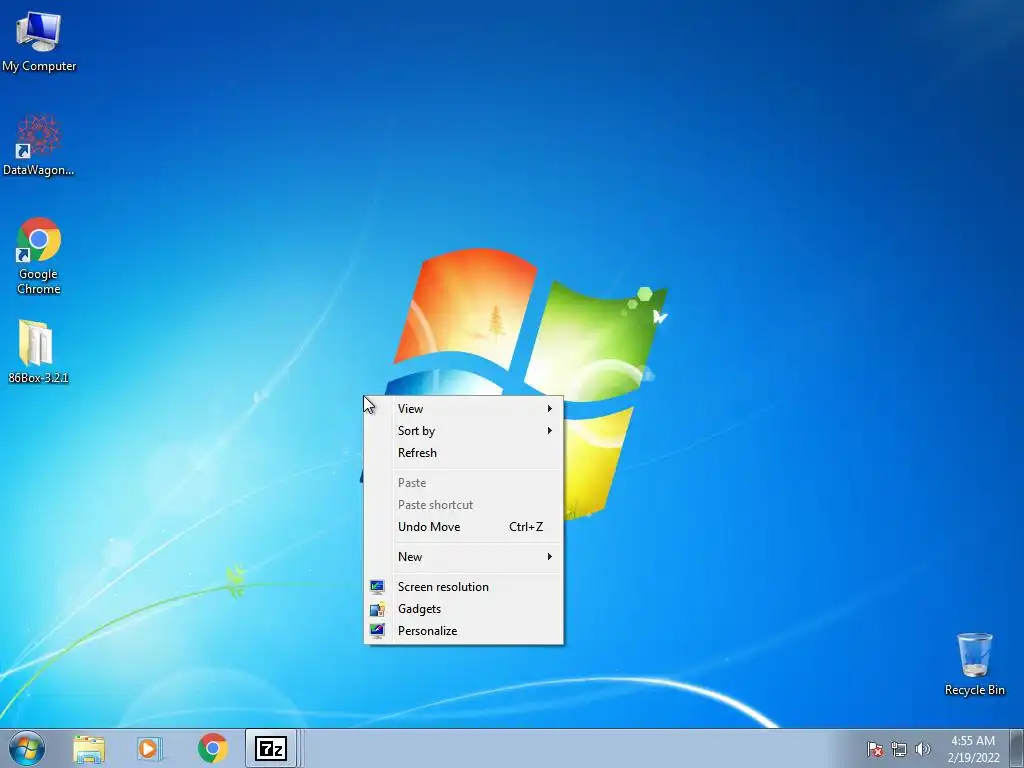Select the My Computer desktop icon

click(x=39, y=41)
